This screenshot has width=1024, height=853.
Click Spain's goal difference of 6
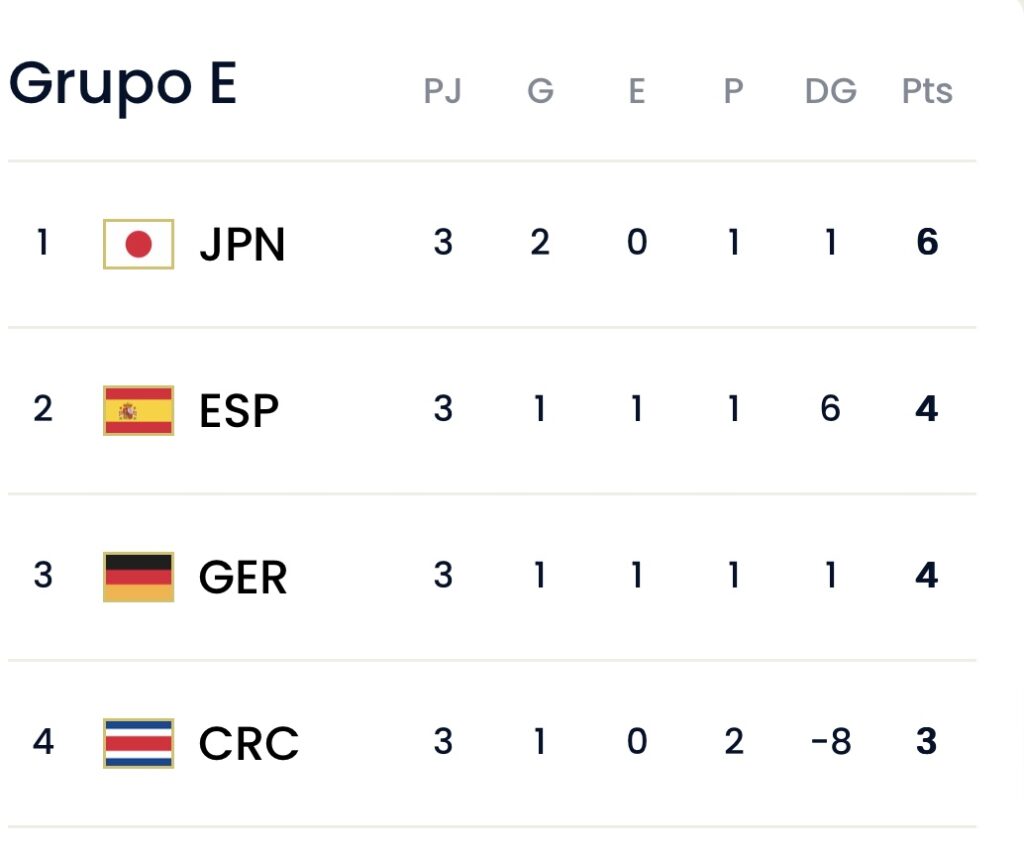click(830, 409)
